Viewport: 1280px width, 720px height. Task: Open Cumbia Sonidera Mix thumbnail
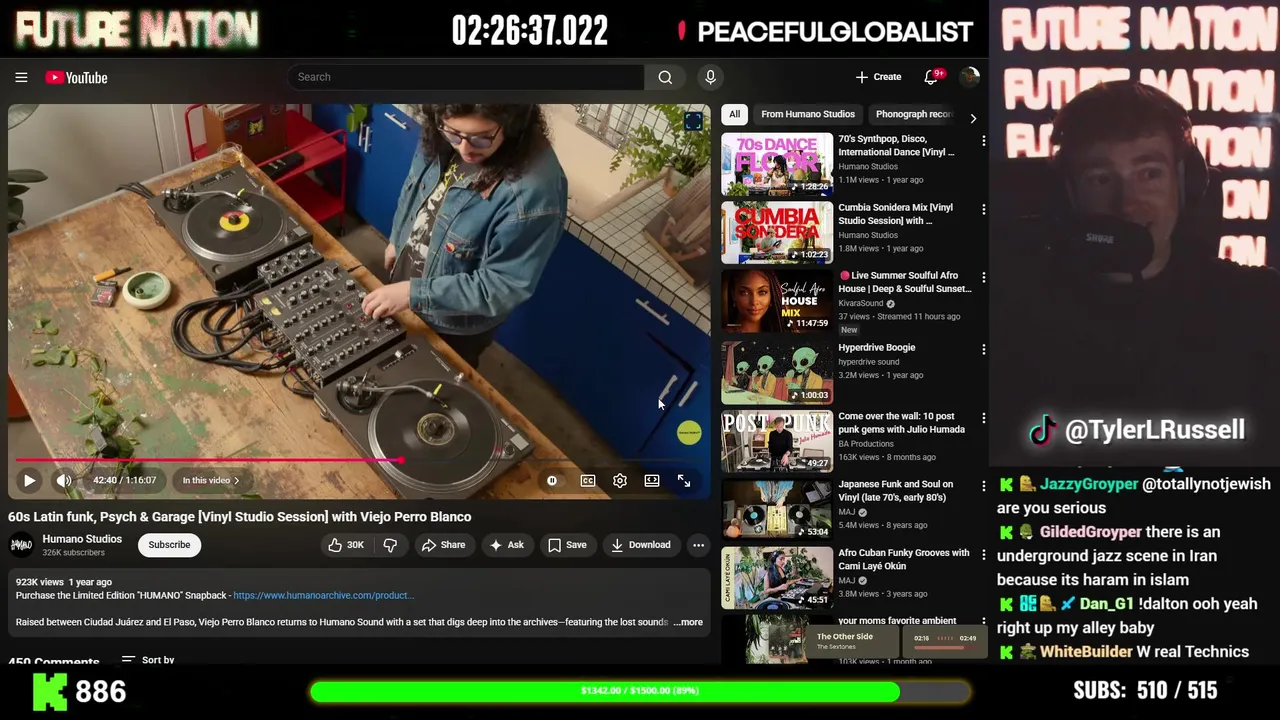tap(777, 233)
